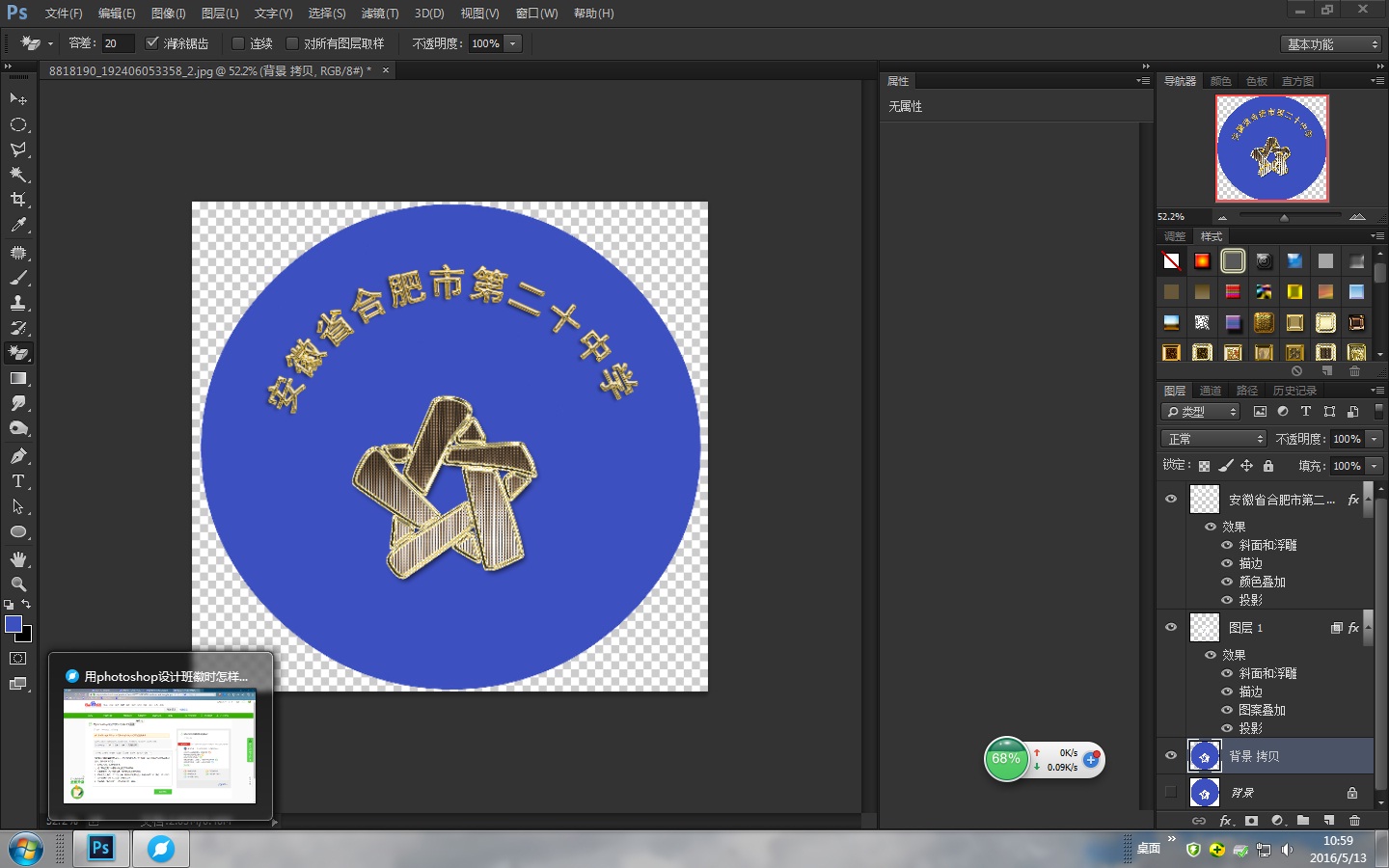Select the Clone Stamp tool
Image resolution: width=1389 pixels, height=868 pixels.
[x=18, y=303]
